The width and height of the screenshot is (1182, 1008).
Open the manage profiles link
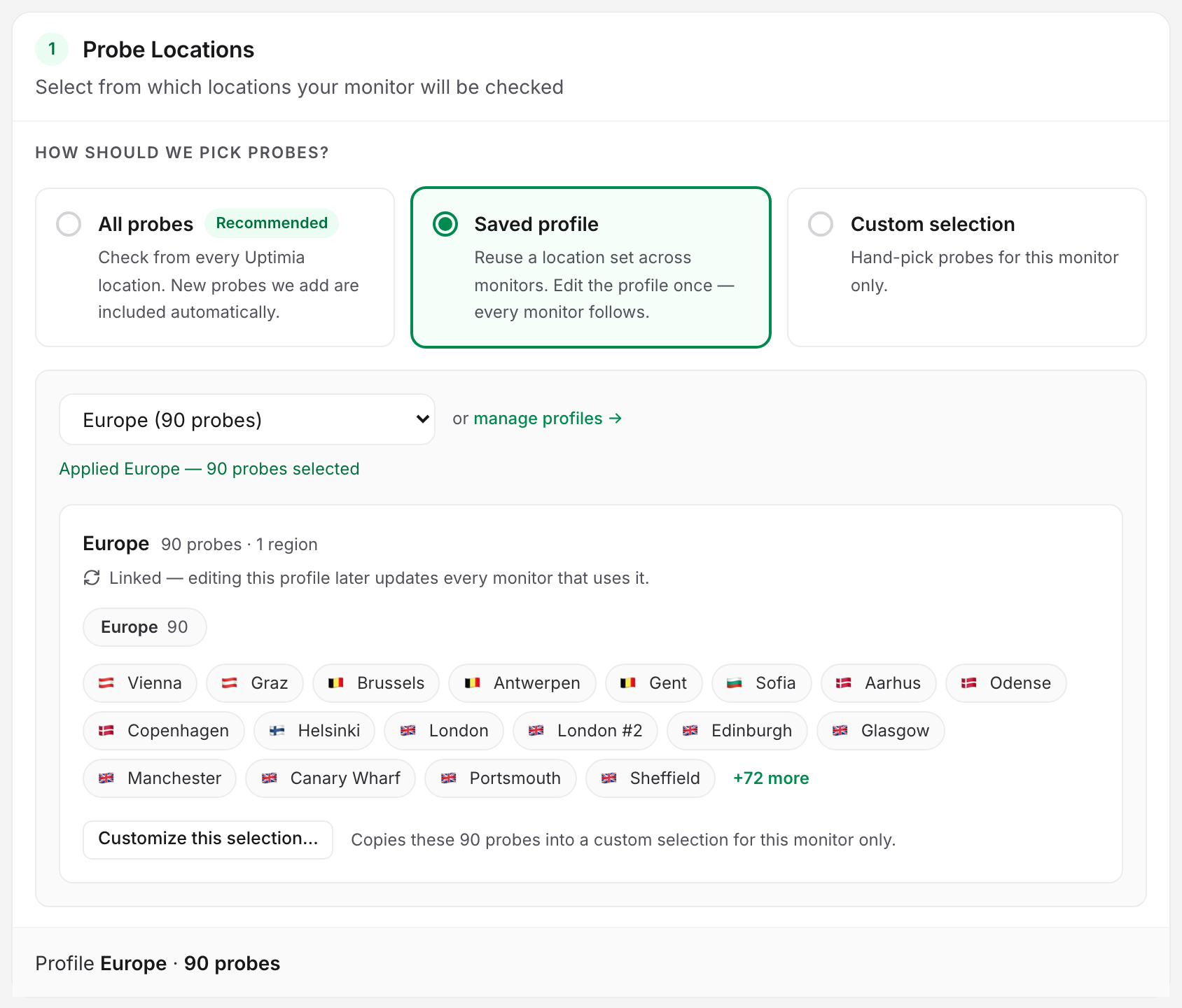548,419
